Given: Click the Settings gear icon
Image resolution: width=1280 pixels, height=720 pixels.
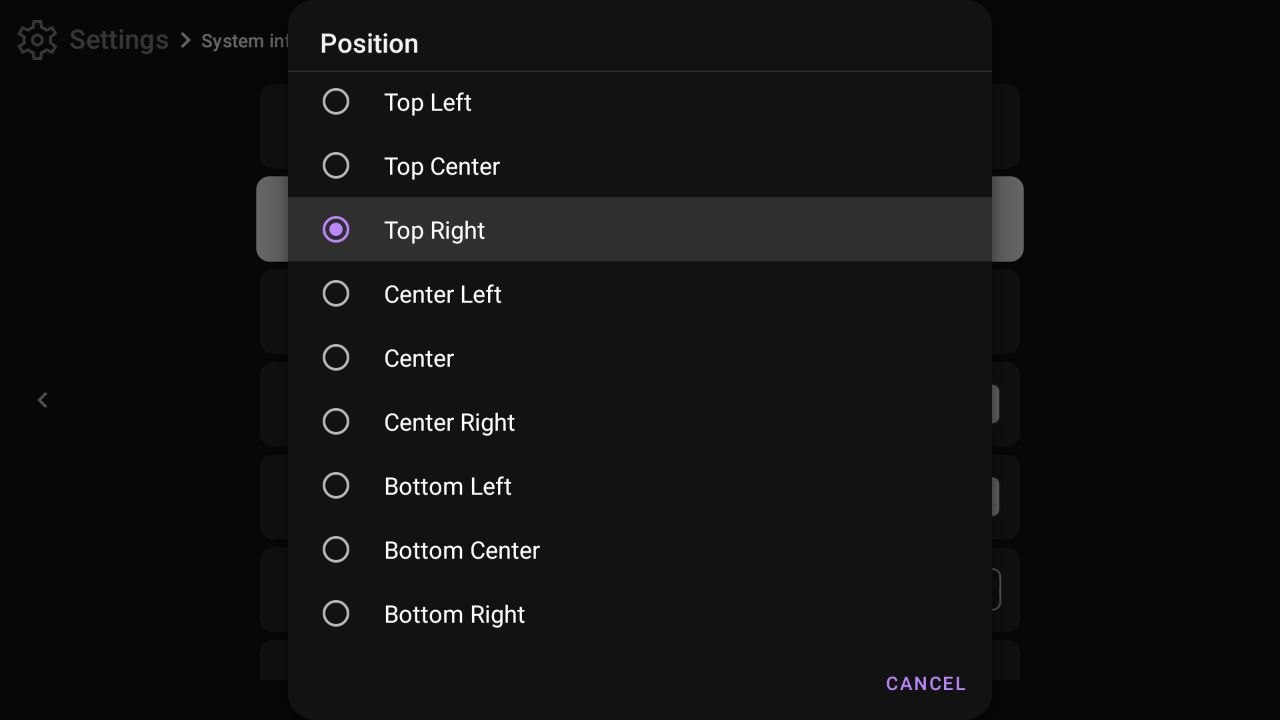Looking at the screenshot, I should coord(36,40).
